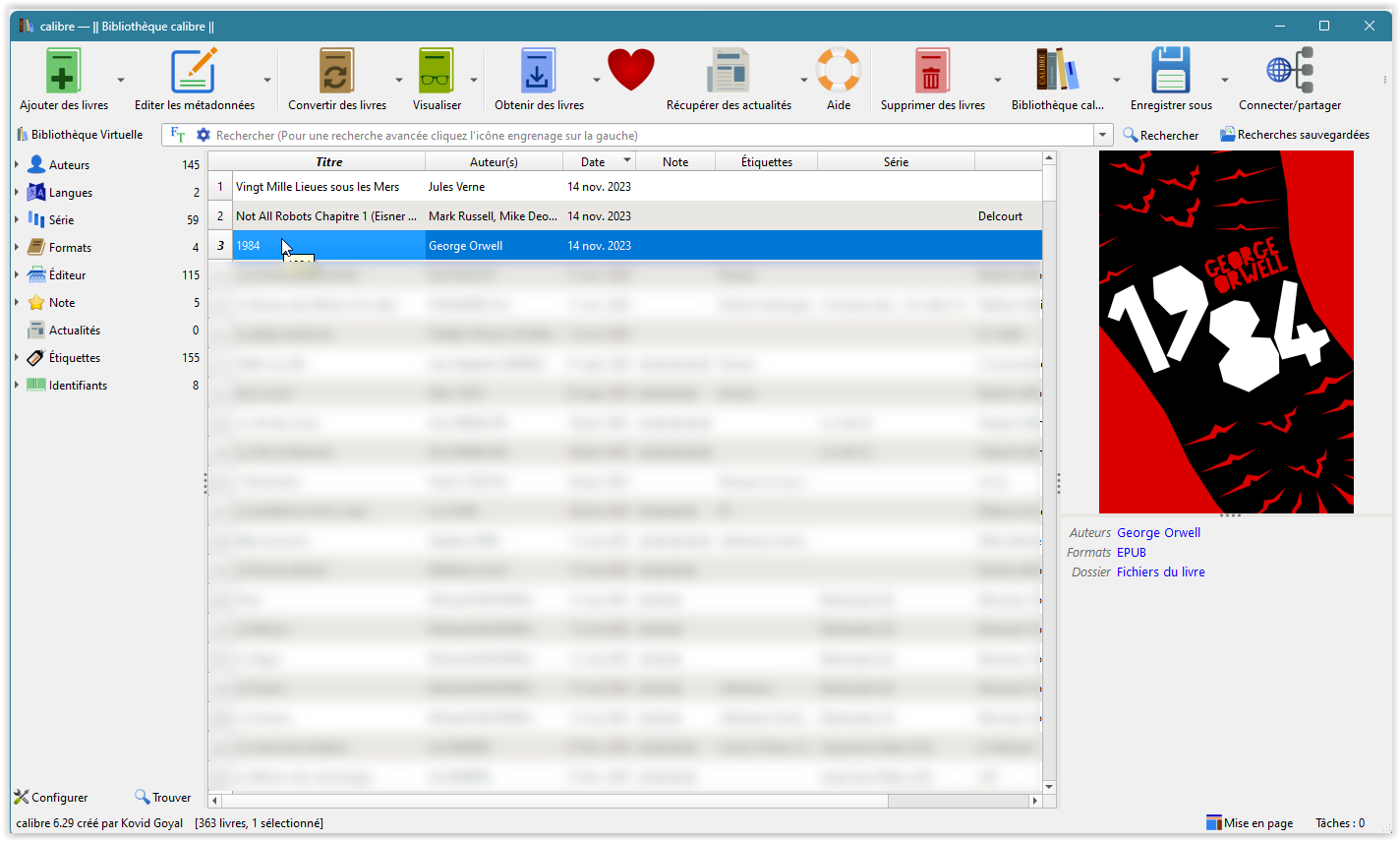1400x841 pixels.
Task: Open the Visualiser book viewer
Action: click(437, 72)
